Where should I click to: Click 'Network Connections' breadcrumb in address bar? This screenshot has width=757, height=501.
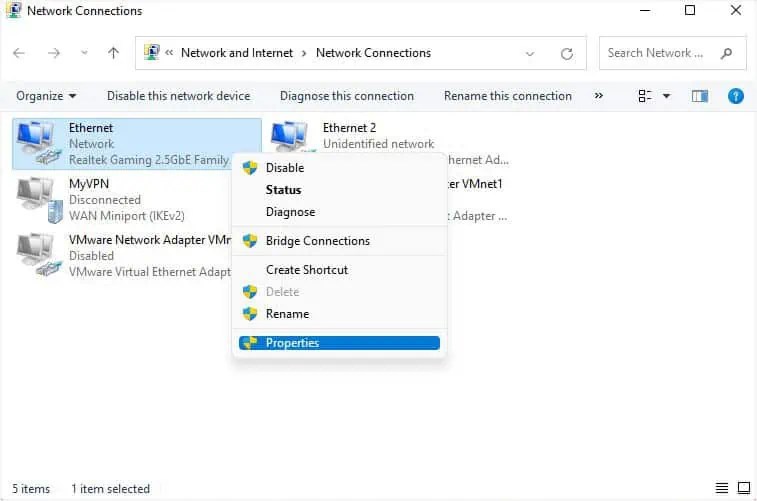coord(373,53)
